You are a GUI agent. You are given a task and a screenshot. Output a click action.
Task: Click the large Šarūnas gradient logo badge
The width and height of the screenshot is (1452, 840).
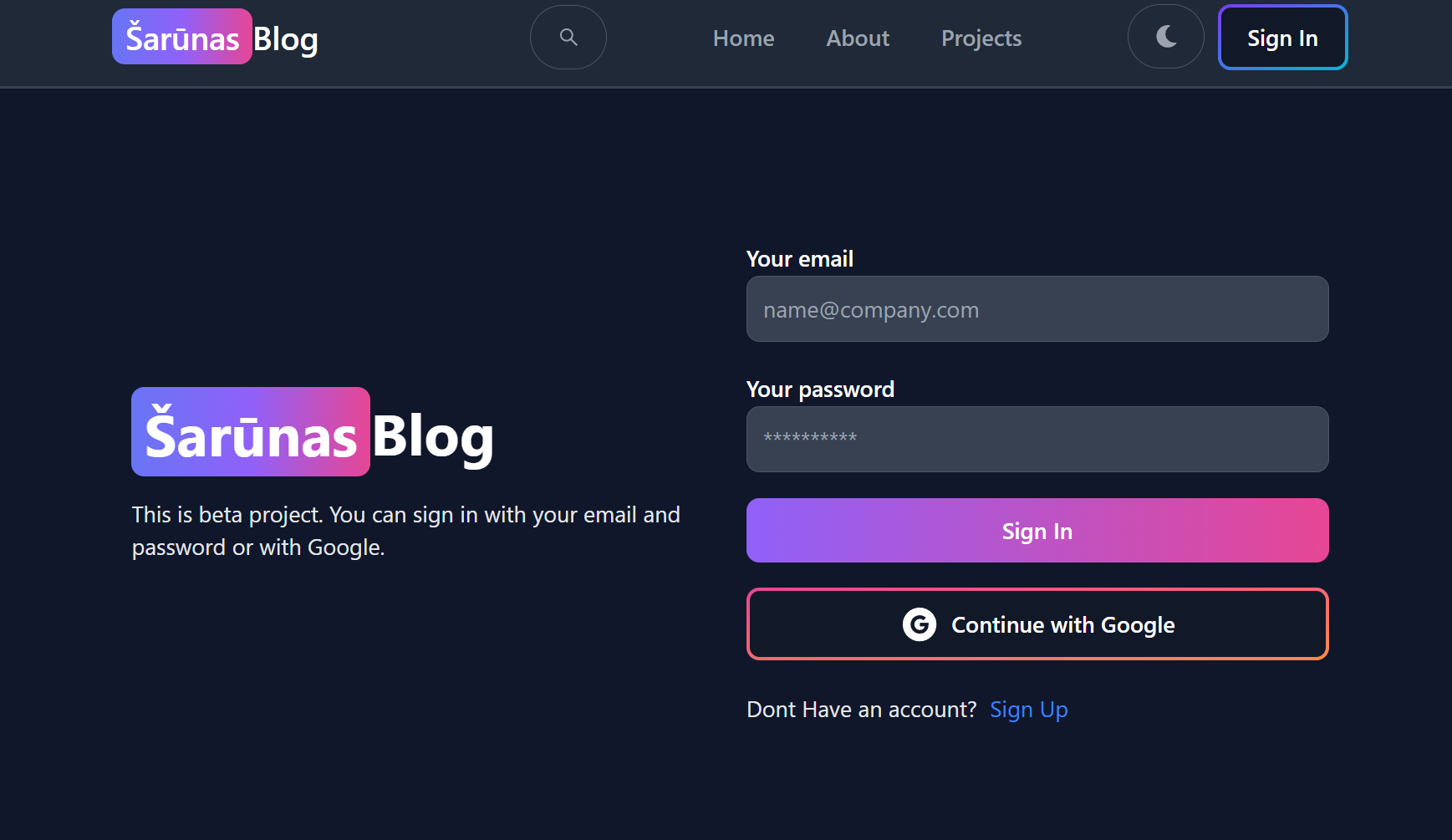pyautogui.click(x=251, y=433)
